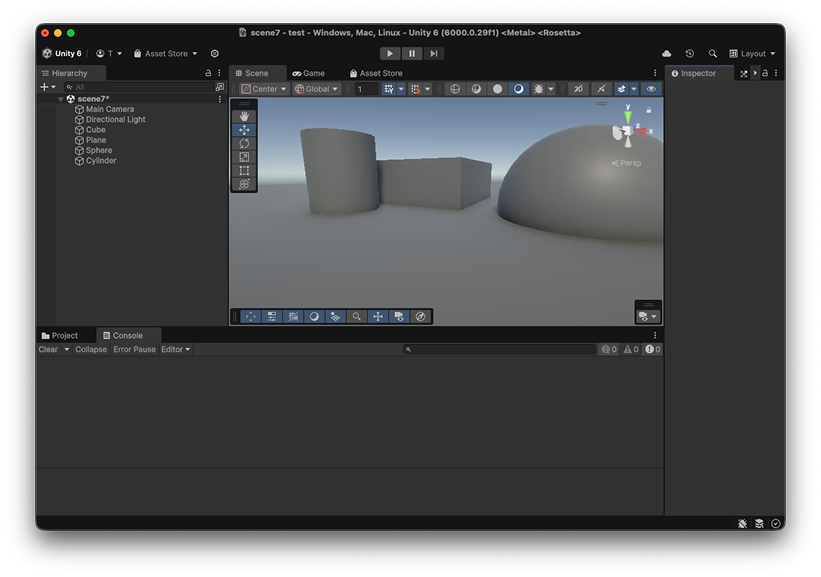Click the Cloud services icon
Image resolution: width=821 pixels, height=577 pixels.
coord(667,54)
